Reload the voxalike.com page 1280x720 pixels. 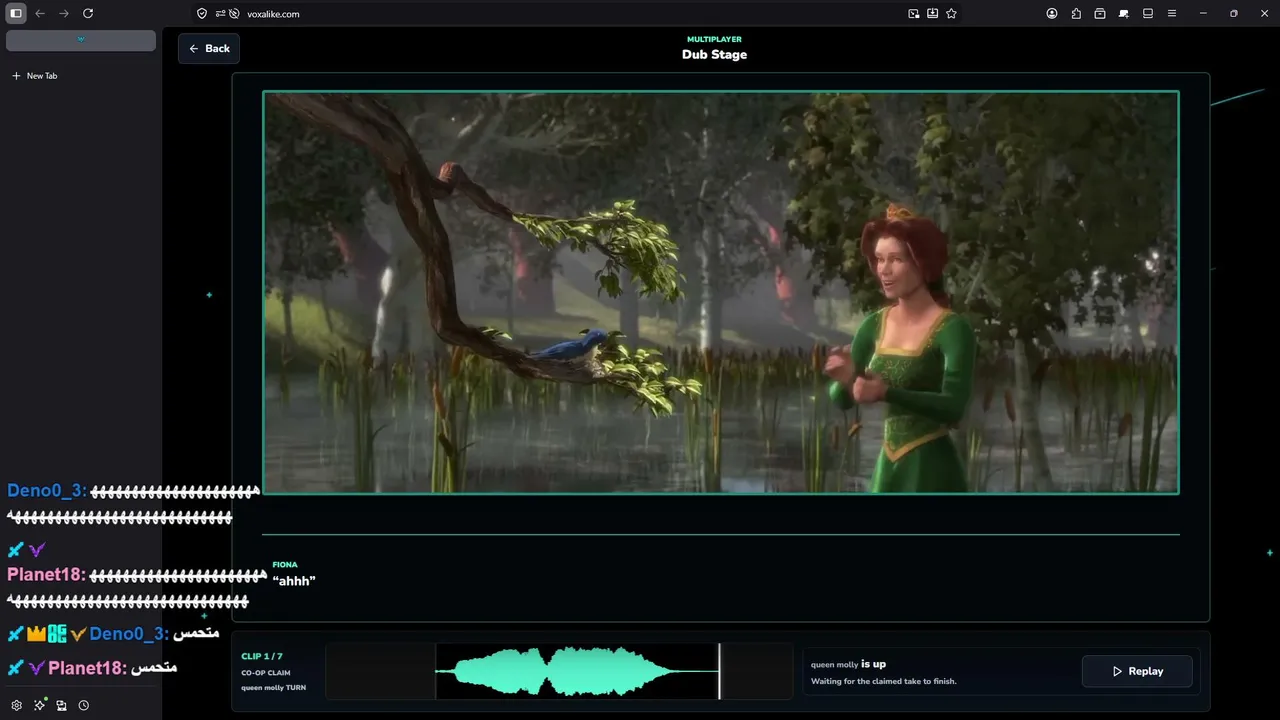pos(88,13)
